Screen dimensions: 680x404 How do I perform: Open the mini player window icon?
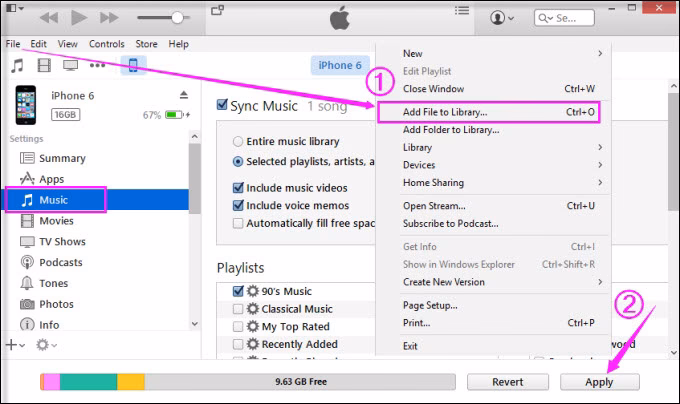pos(217,10)
